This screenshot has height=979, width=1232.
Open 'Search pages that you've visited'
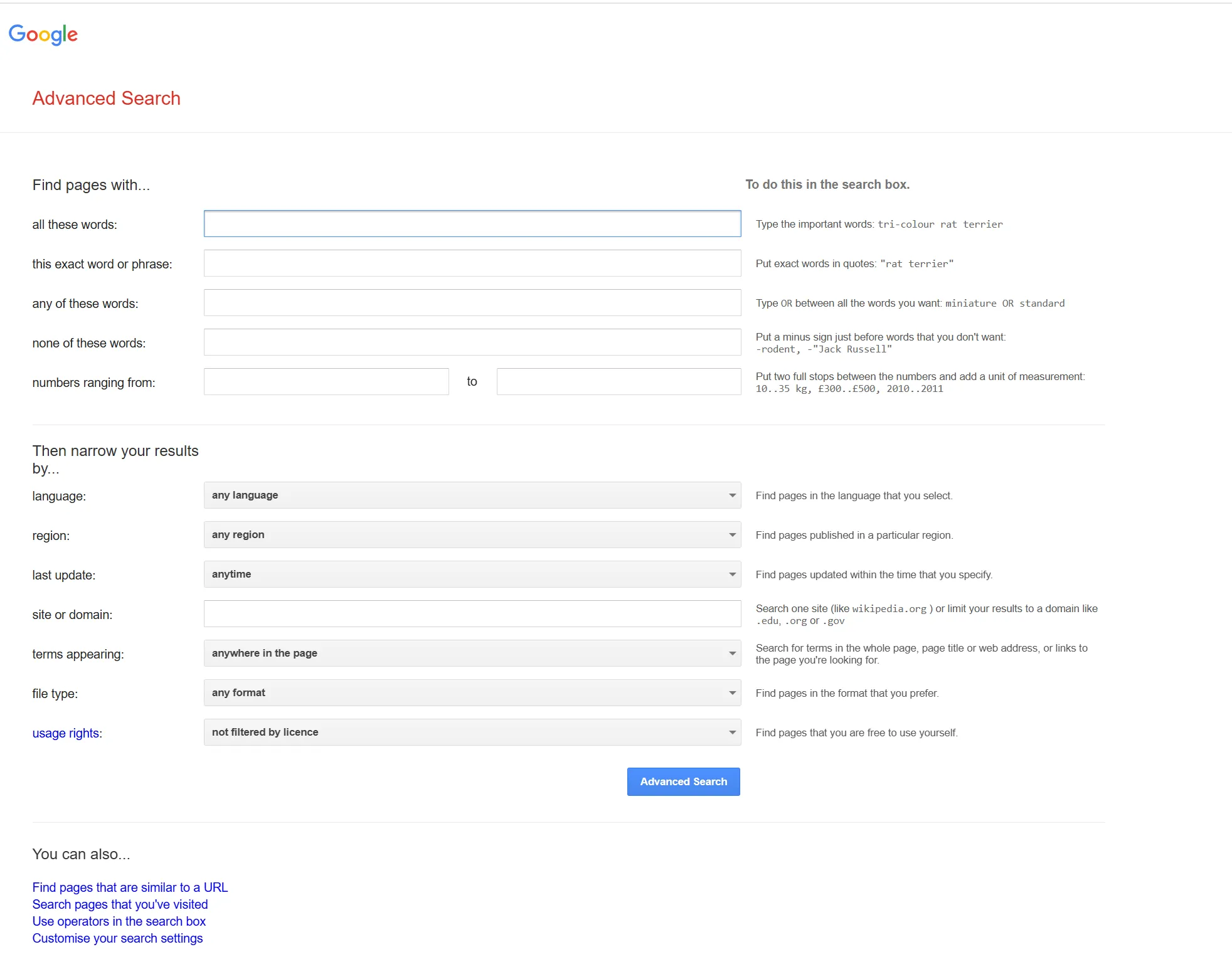(120, 904)
